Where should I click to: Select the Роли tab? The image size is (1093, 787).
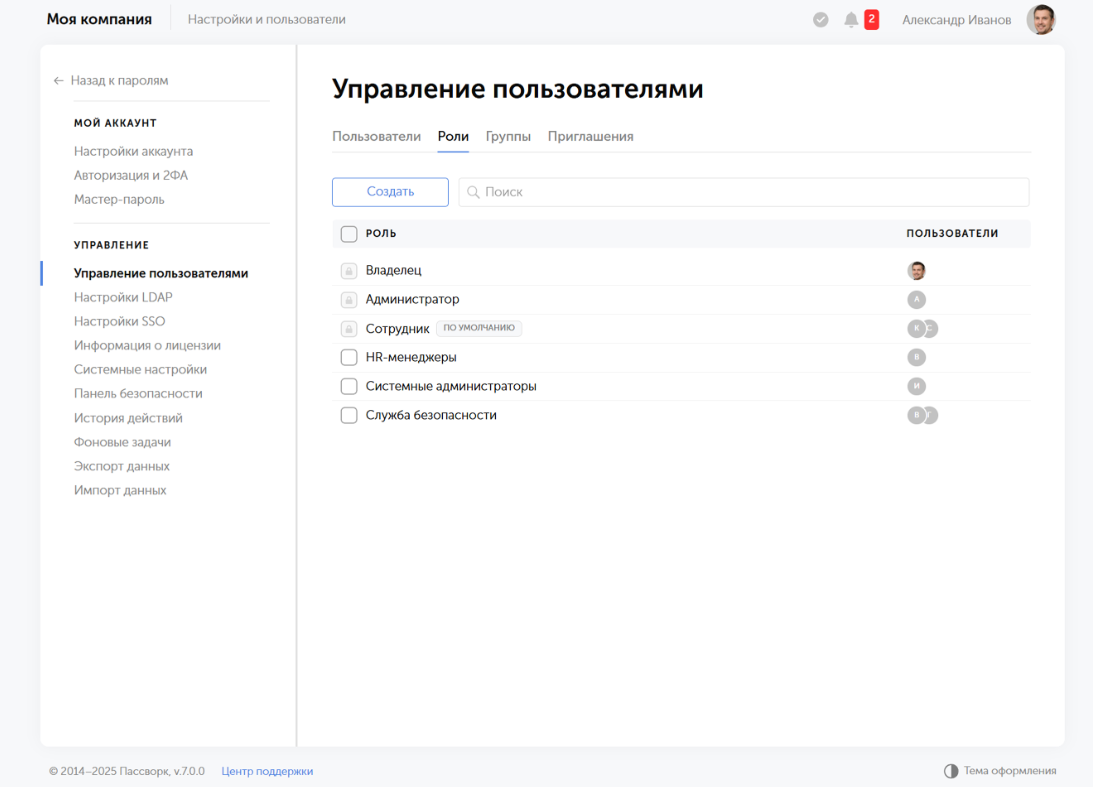pyautogui.click(x=453, y=137)
